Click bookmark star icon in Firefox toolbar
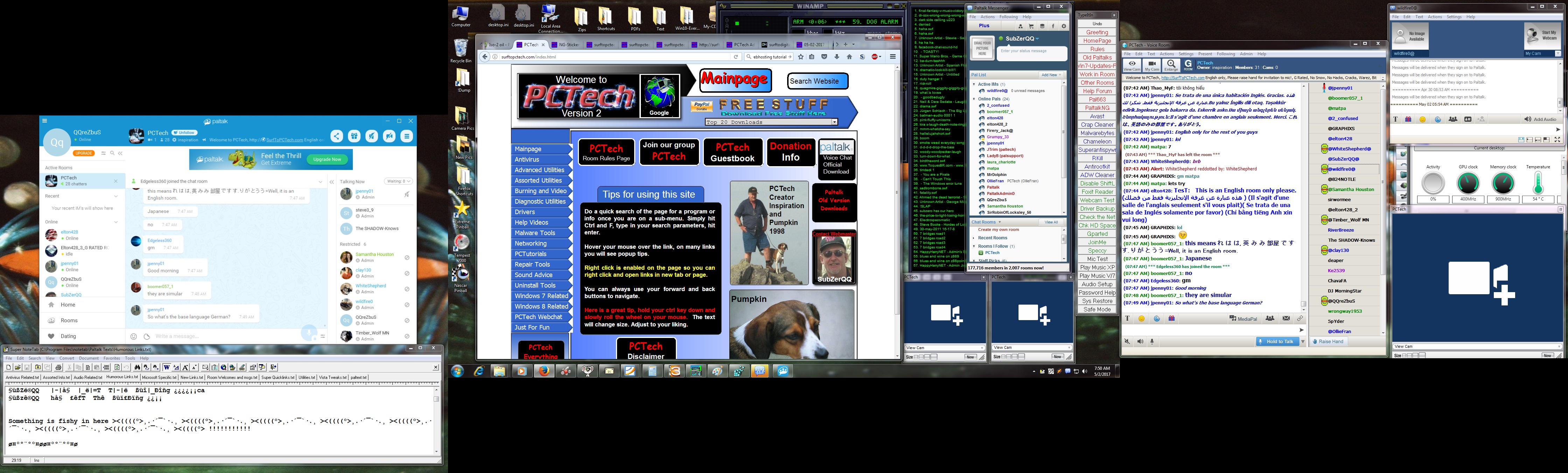The height and width of the screenshot is (473, 1568). (800, 57)
